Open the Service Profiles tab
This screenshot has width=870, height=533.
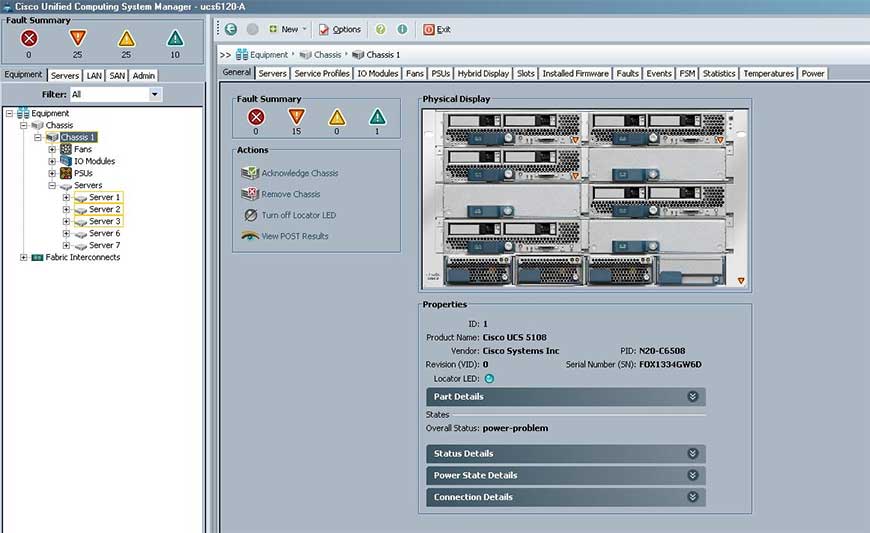[322, 73]
